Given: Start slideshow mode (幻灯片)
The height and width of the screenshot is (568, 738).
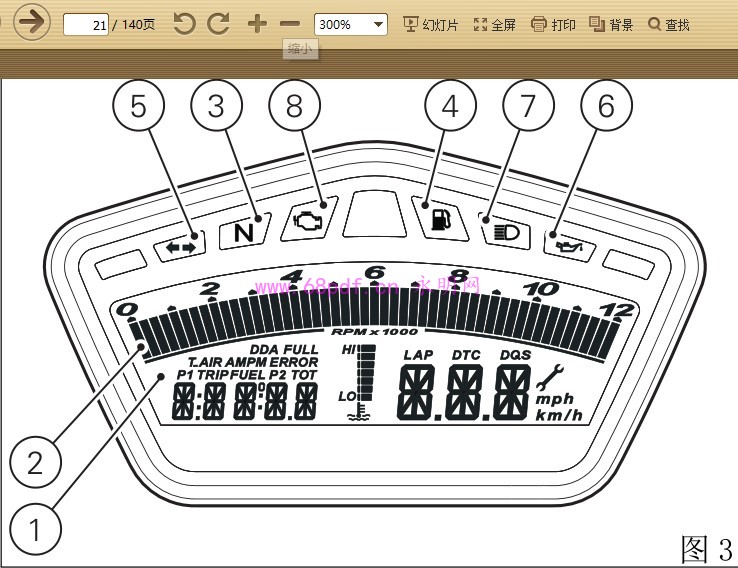Looking at the screenshot, I should point(430,24).
